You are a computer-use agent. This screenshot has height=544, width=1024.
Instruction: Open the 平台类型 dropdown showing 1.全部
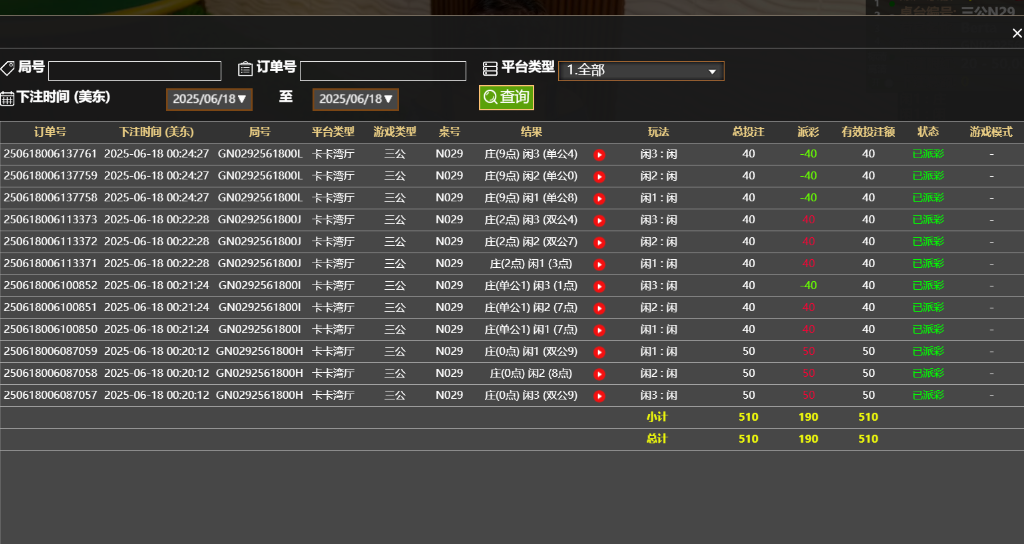click(640, 71)
